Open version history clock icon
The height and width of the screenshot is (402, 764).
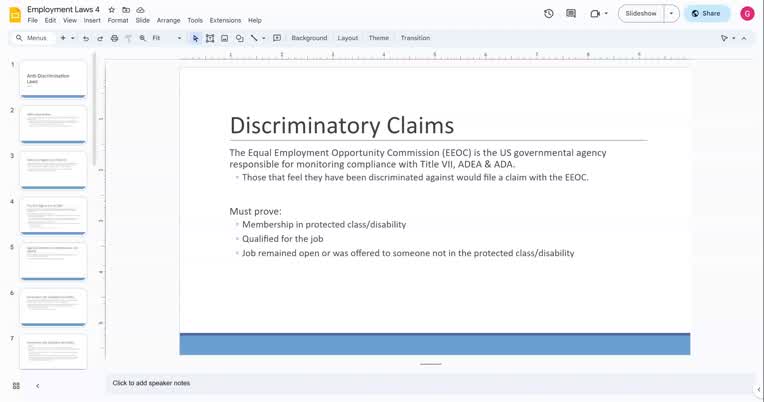coord(549,14)
